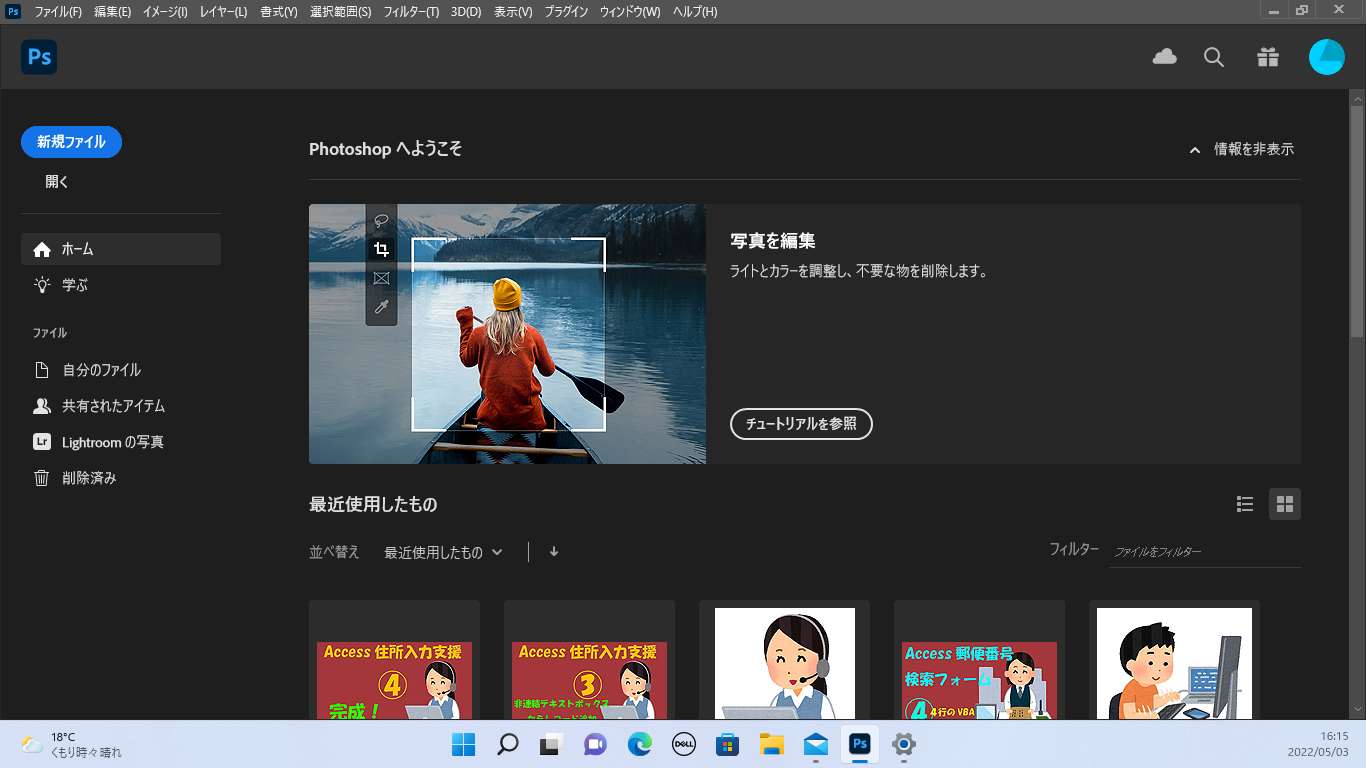Click the eyedropper icon on preview strip
The width and height of the screenshot is (1366, 768).
pyautogui.click(x=381, y=307)
